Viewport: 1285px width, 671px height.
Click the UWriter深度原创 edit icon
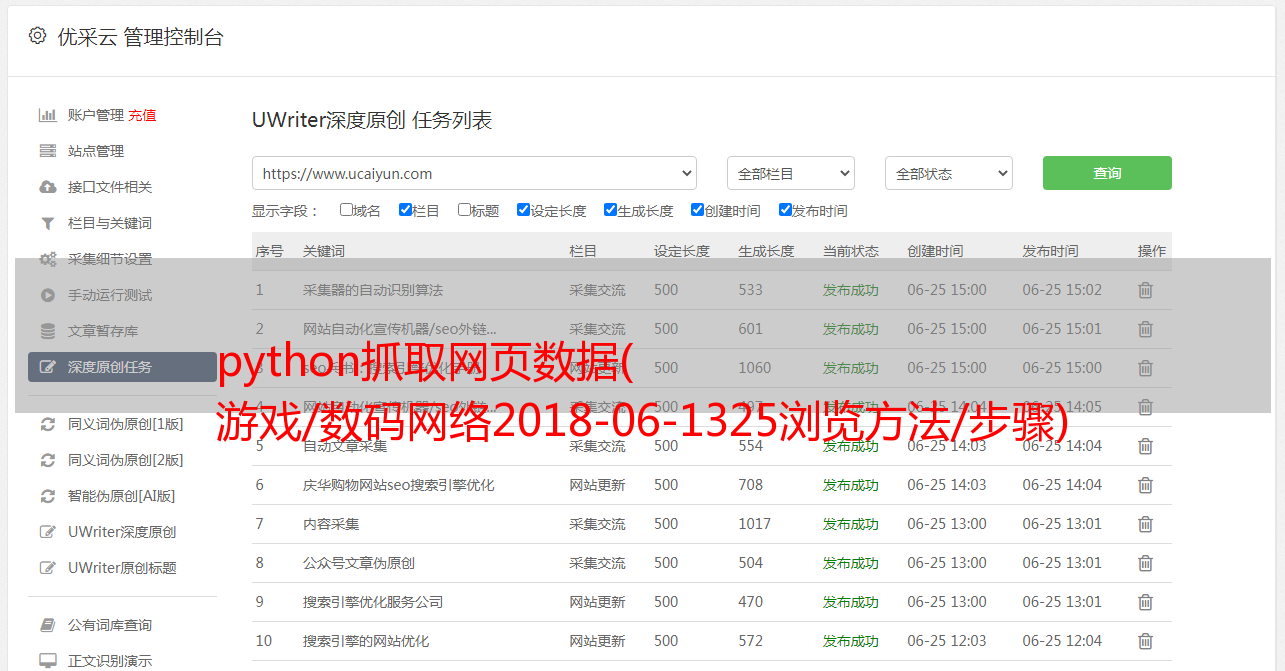tap(47, 532)
